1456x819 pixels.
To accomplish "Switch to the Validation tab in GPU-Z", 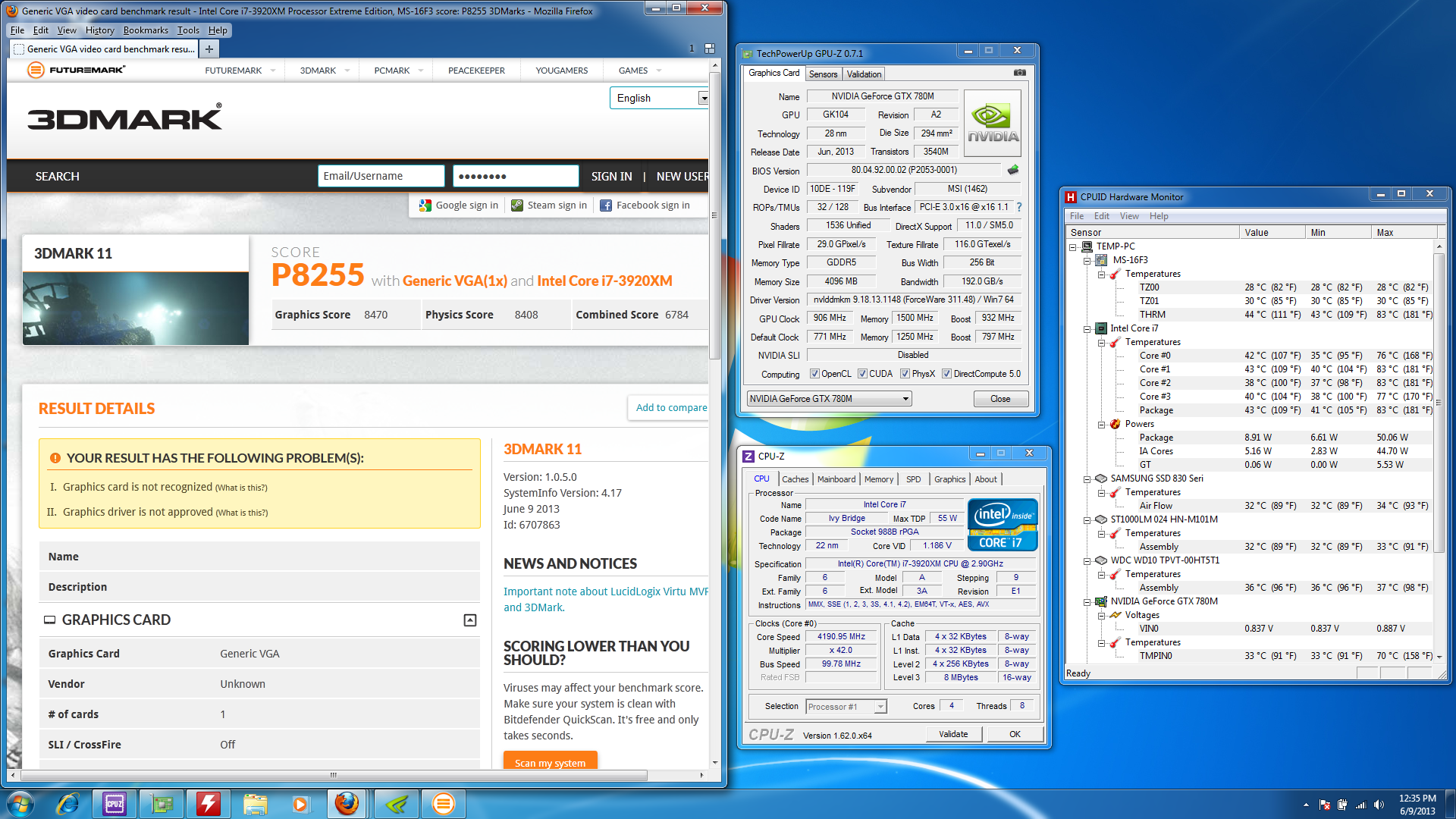I will (x=864, y=74).
